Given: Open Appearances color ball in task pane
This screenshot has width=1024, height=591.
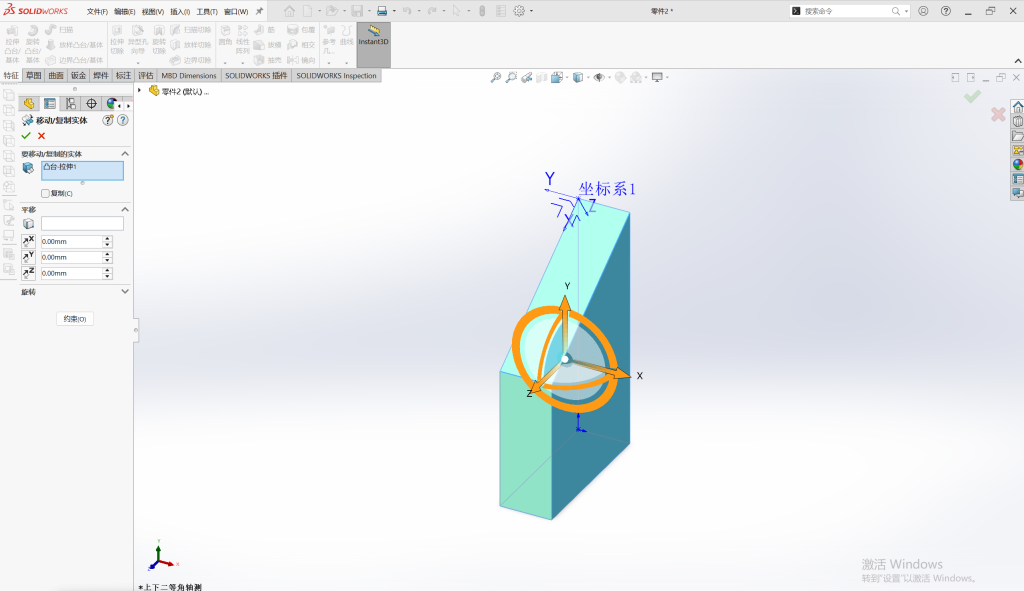Looking at the screenshot, I should pos(1017,165).
